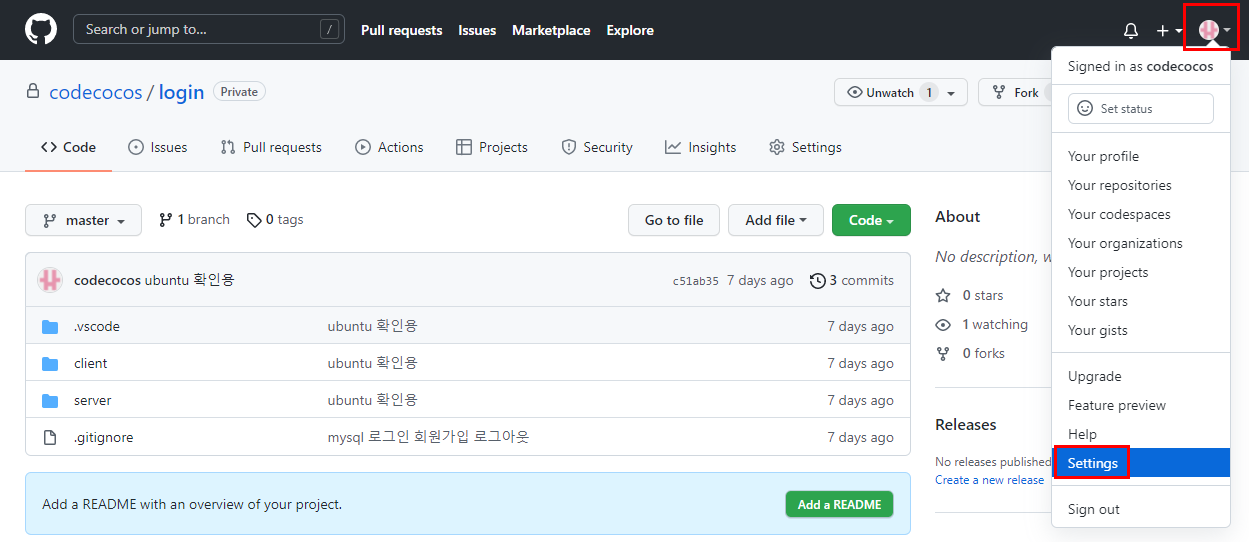Open the GitHub home logo
This screenshot has width=1249, height=542.
(x=41, y=29)
